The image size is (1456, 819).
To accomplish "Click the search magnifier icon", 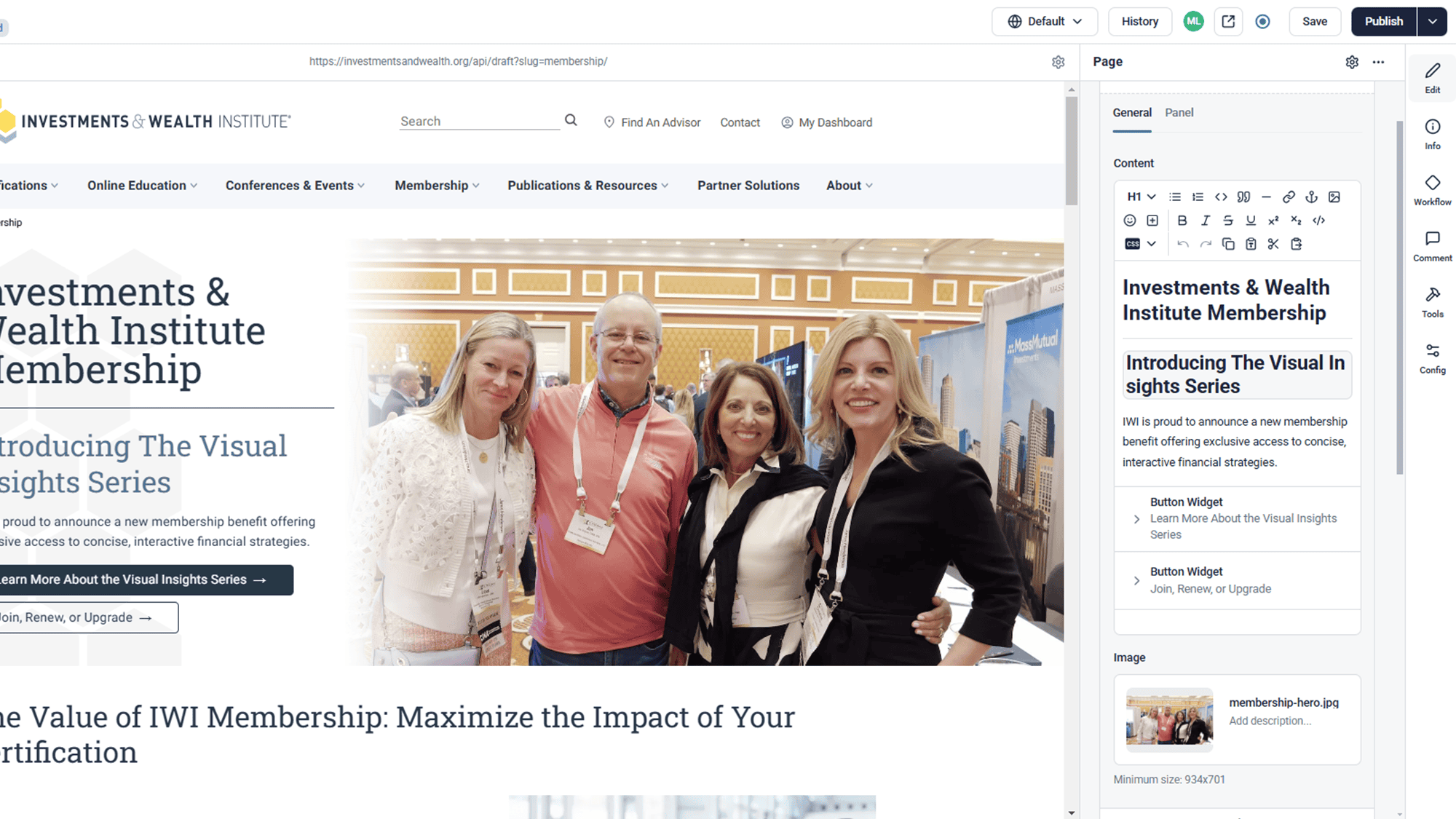I will (571, 120).
